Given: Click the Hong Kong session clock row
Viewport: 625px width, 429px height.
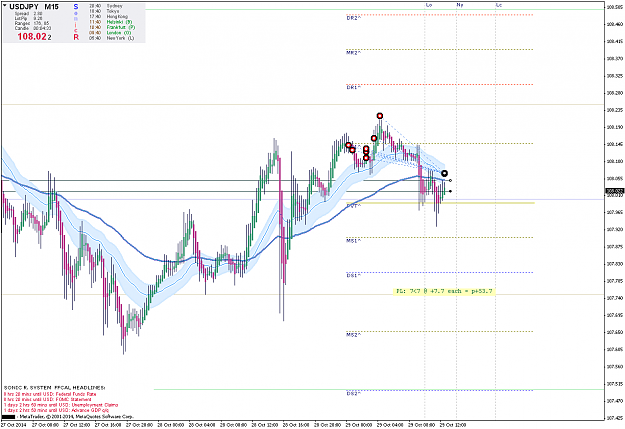Looking at the screenshot, I should pos(108,17).
